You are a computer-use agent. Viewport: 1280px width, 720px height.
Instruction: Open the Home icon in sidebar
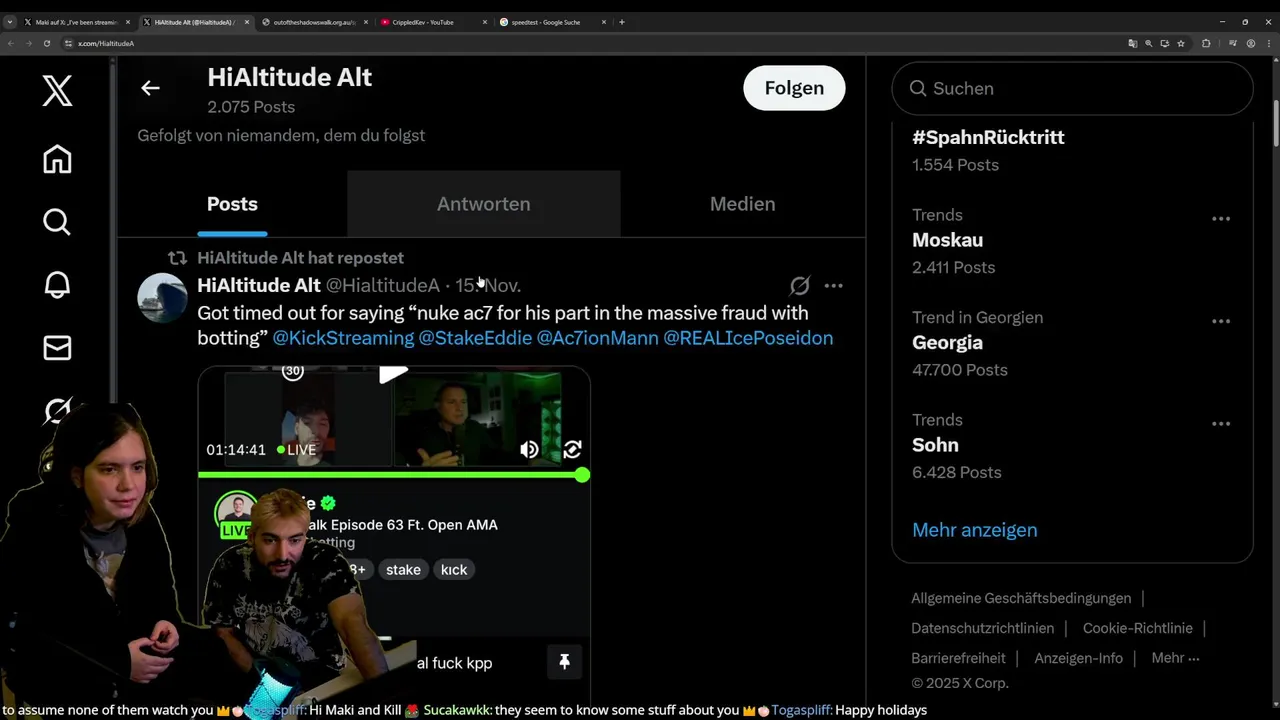57,159
